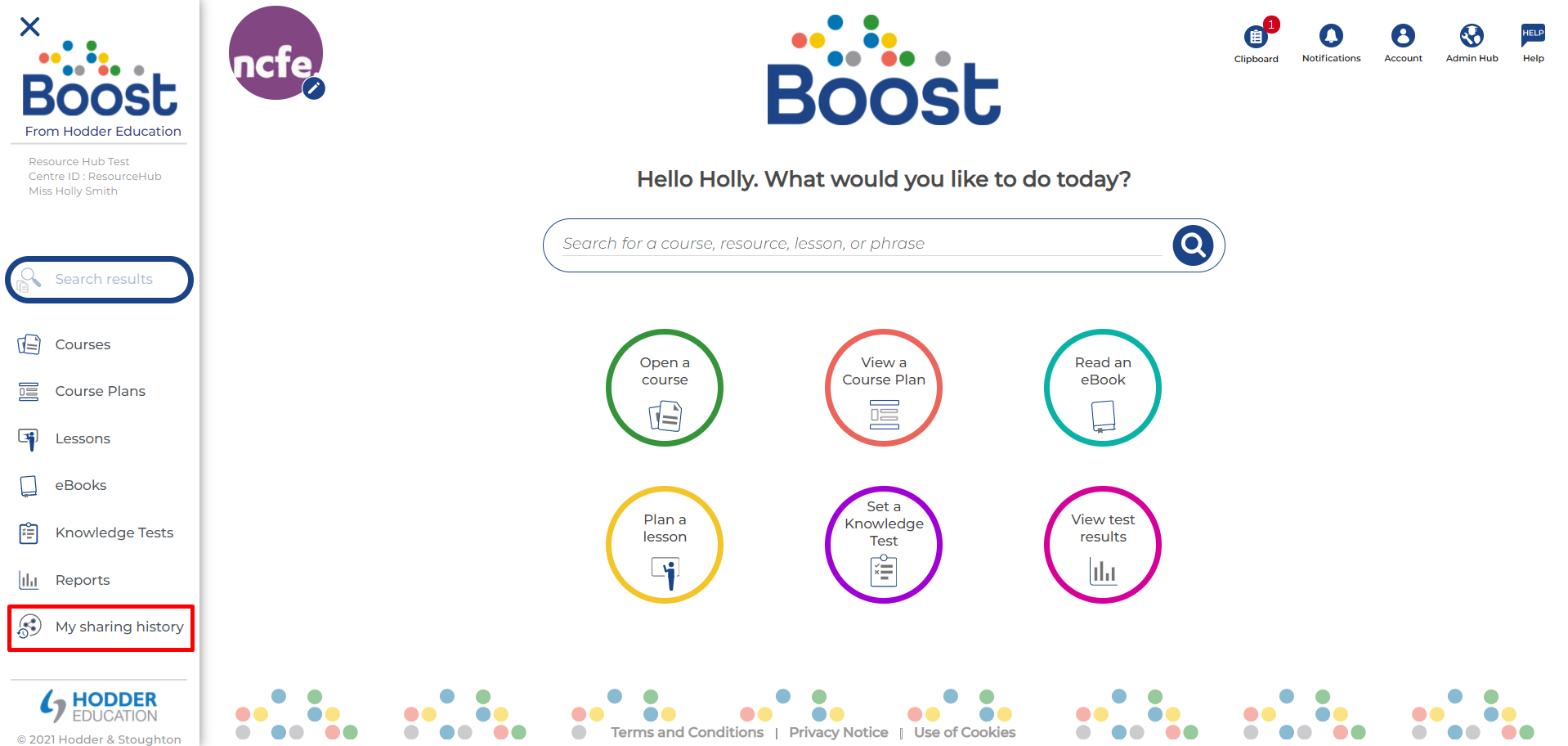Open the Clipboard icon
The image size is (1568, 746).
click(x=1256, y=38)
